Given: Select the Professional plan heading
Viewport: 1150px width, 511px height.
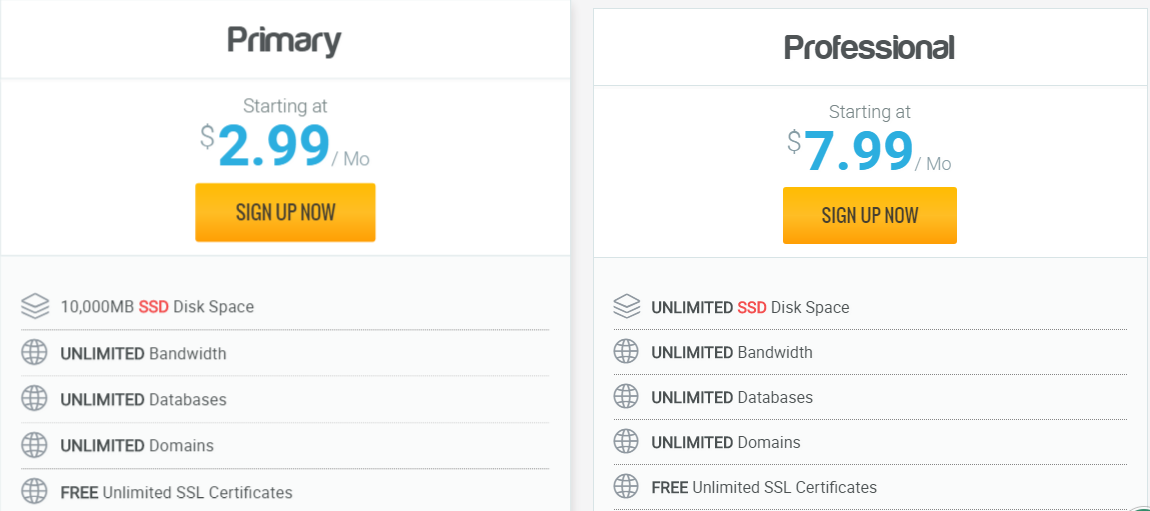Looking at the screenshot, I should tap(869, 47).
